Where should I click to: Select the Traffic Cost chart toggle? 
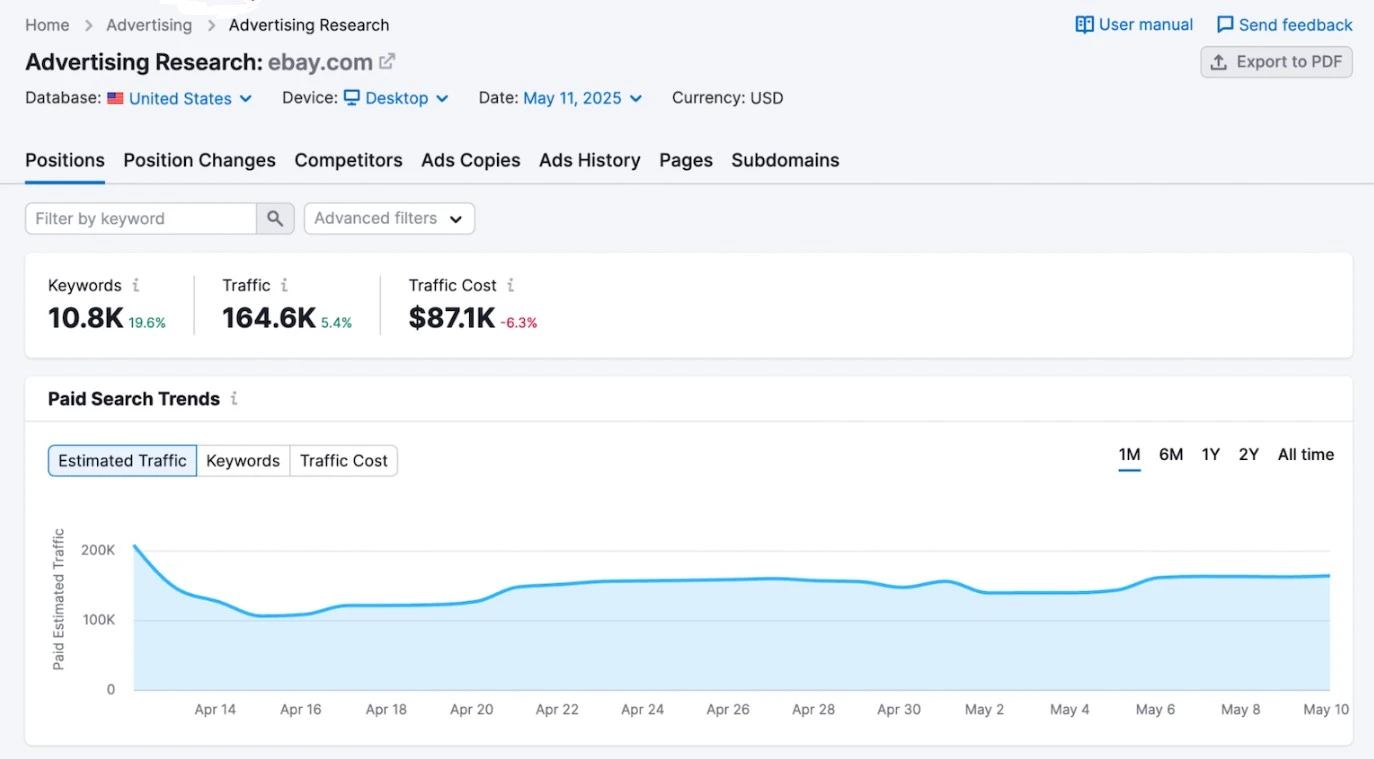(x=344, y=461)
